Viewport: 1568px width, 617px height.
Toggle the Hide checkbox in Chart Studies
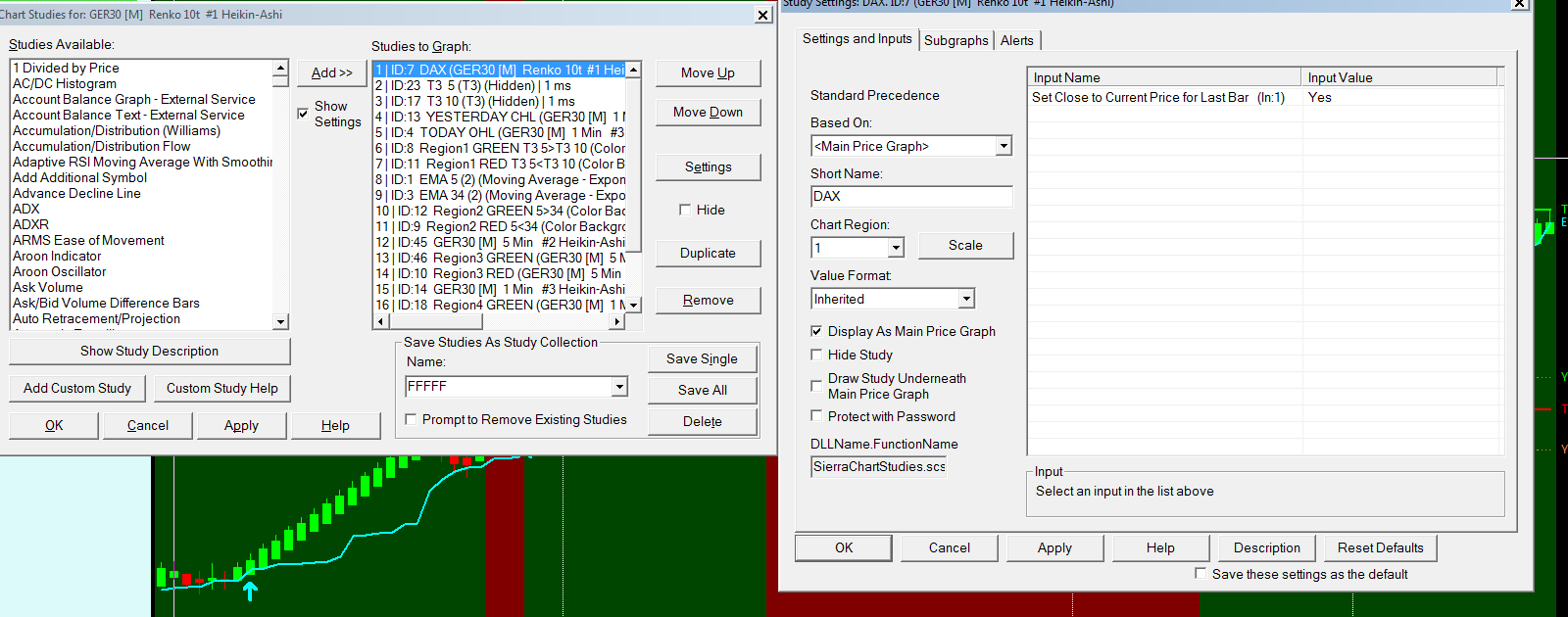[x=685, y=210]
